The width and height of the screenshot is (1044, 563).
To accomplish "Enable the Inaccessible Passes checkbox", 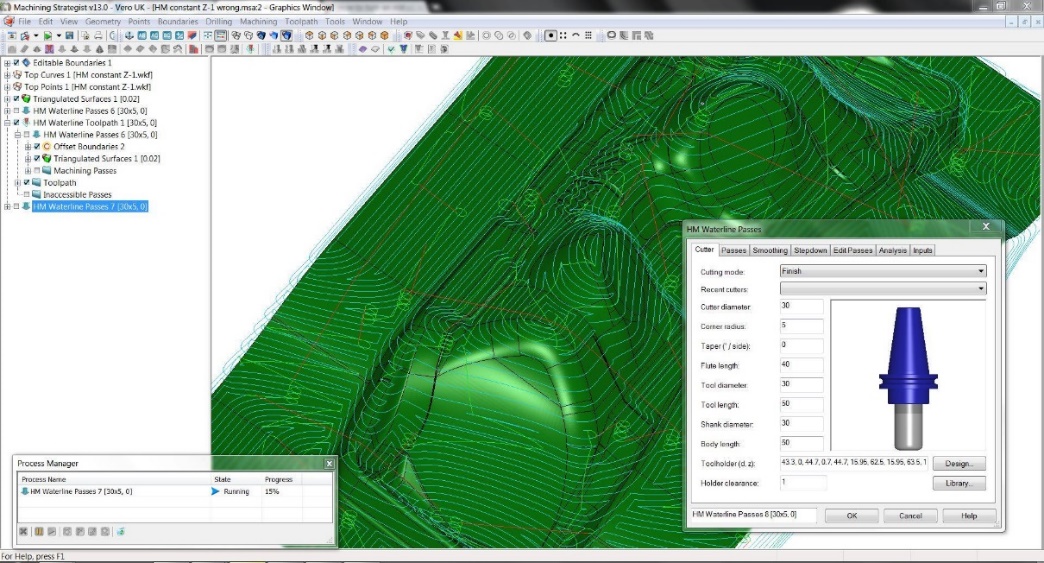I will (27, 194).
